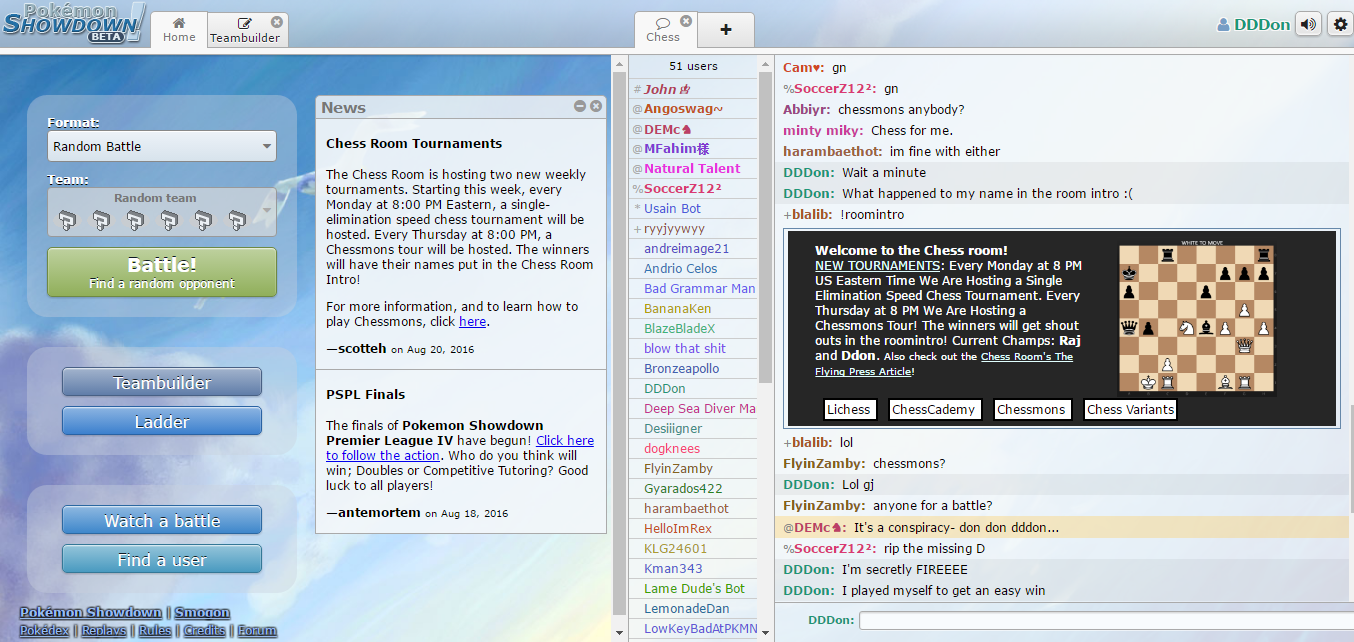Select Usain Bot in the user list

(x=694, y=209)
